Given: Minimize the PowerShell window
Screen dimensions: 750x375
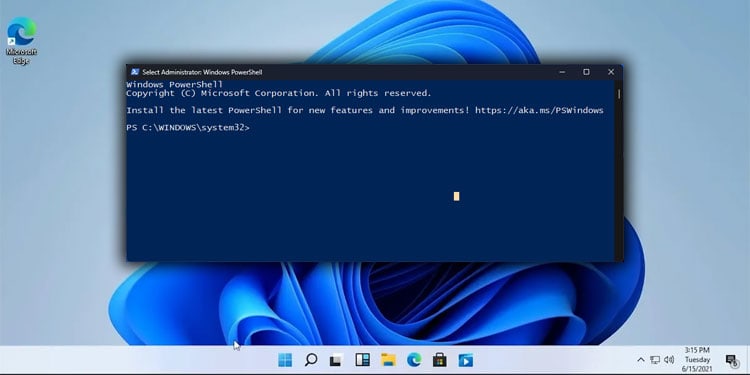Looking at the screenshot, I should [562, 72].
